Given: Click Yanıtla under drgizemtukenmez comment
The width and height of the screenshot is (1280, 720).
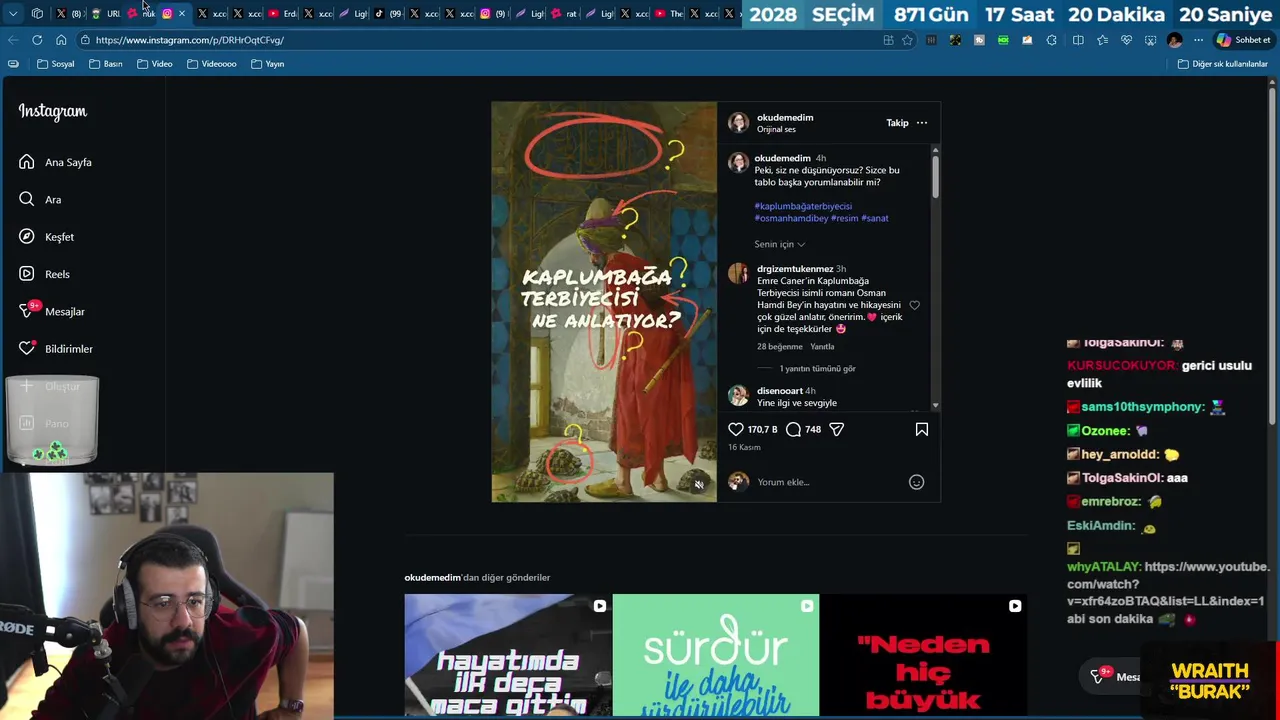Looking at the screenshot, I should (x=822, y=347).
